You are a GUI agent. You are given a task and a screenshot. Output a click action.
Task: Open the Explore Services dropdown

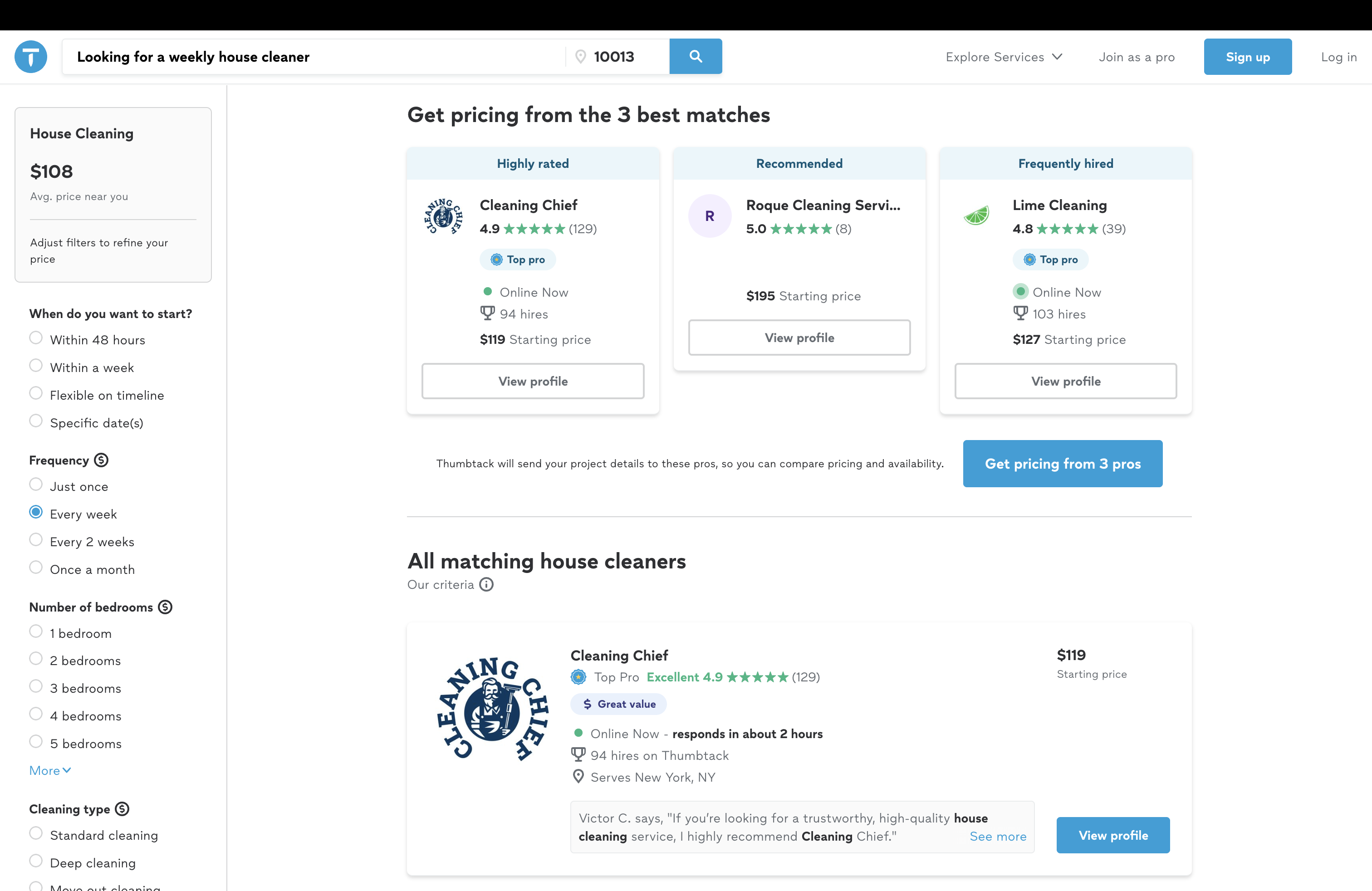[x=1004, y=56]
